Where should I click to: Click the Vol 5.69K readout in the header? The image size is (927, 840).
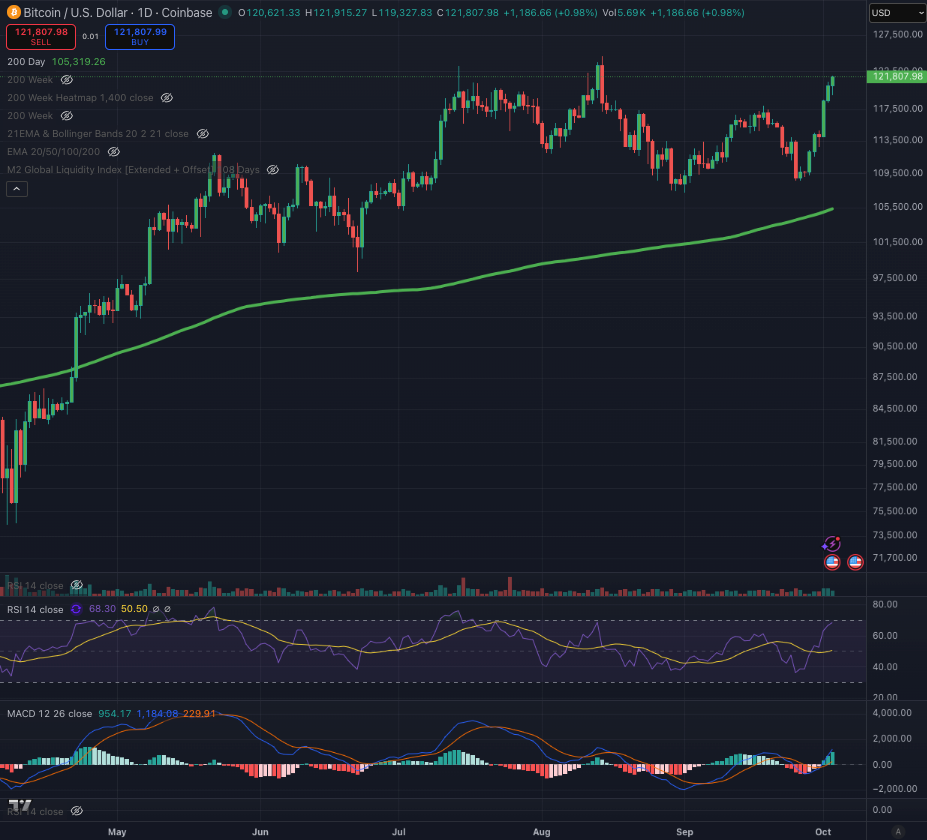(x=624, y=12)
